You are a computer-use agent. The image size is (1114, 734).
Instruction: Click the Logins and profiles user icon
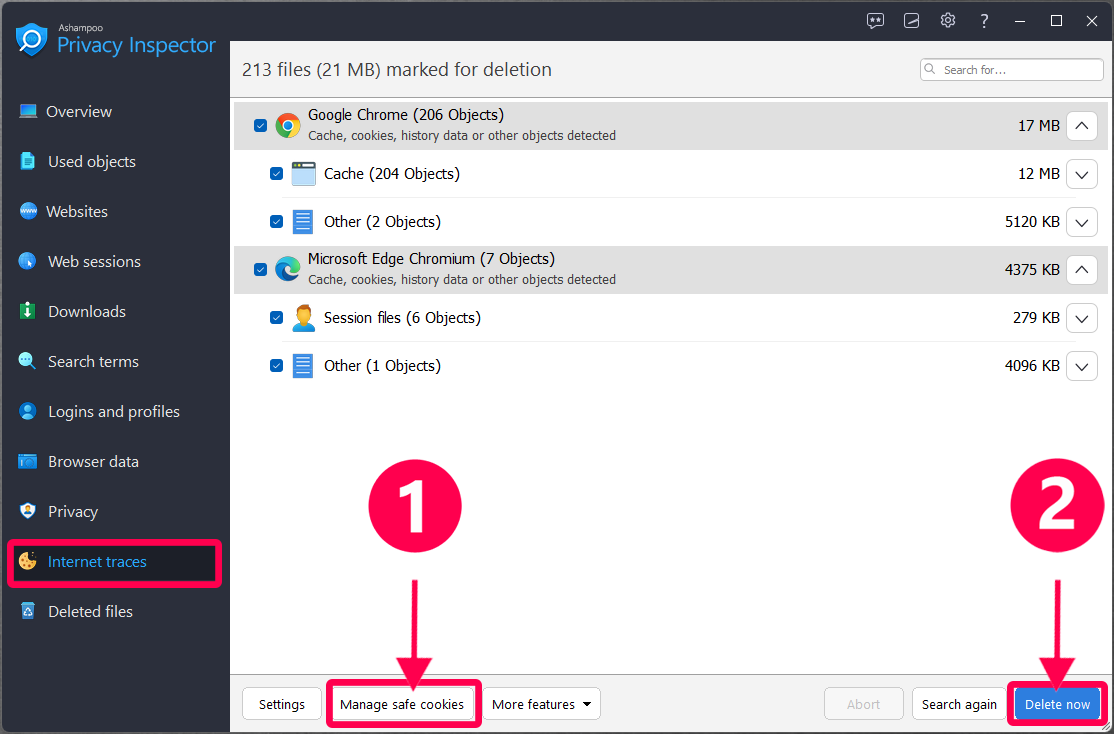point(28,411)
